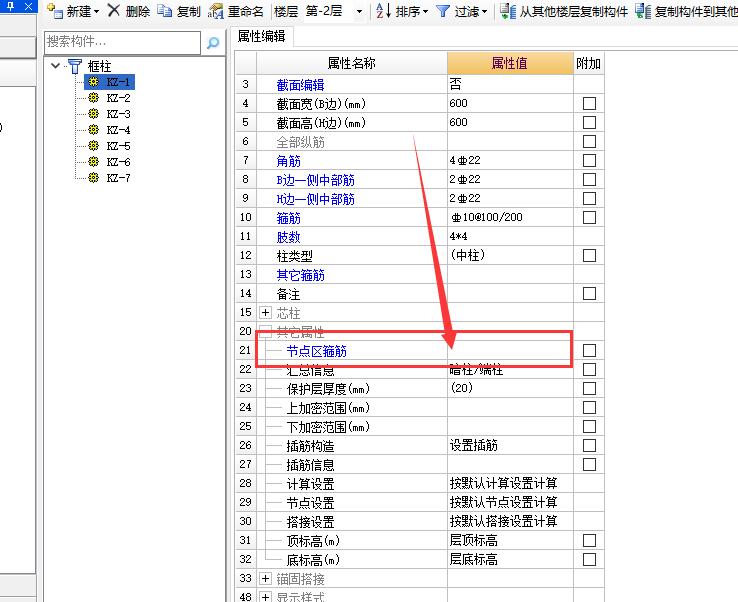738x602 pixels.
Task: Toggle 附加 checkbox for 角筋
Action: [x=589, y=161]
